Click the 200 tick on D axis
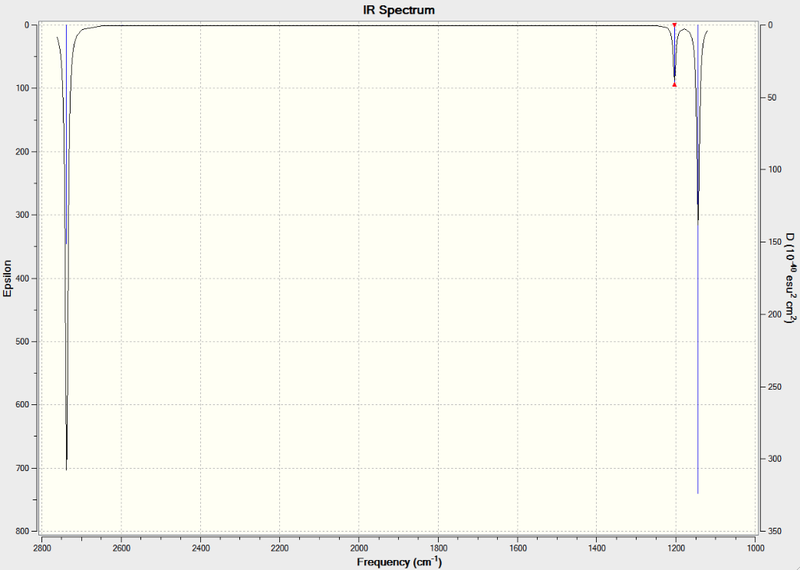 (x=774, y=314)
